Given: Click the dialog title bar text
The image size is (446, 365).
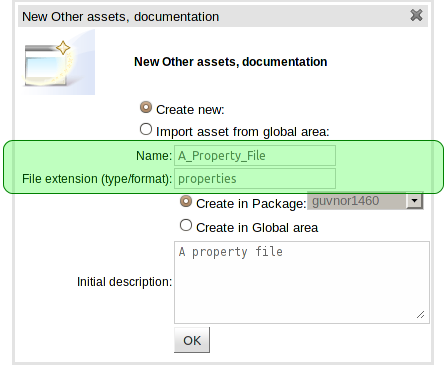Looking at the screenshot, I should 120,17.
